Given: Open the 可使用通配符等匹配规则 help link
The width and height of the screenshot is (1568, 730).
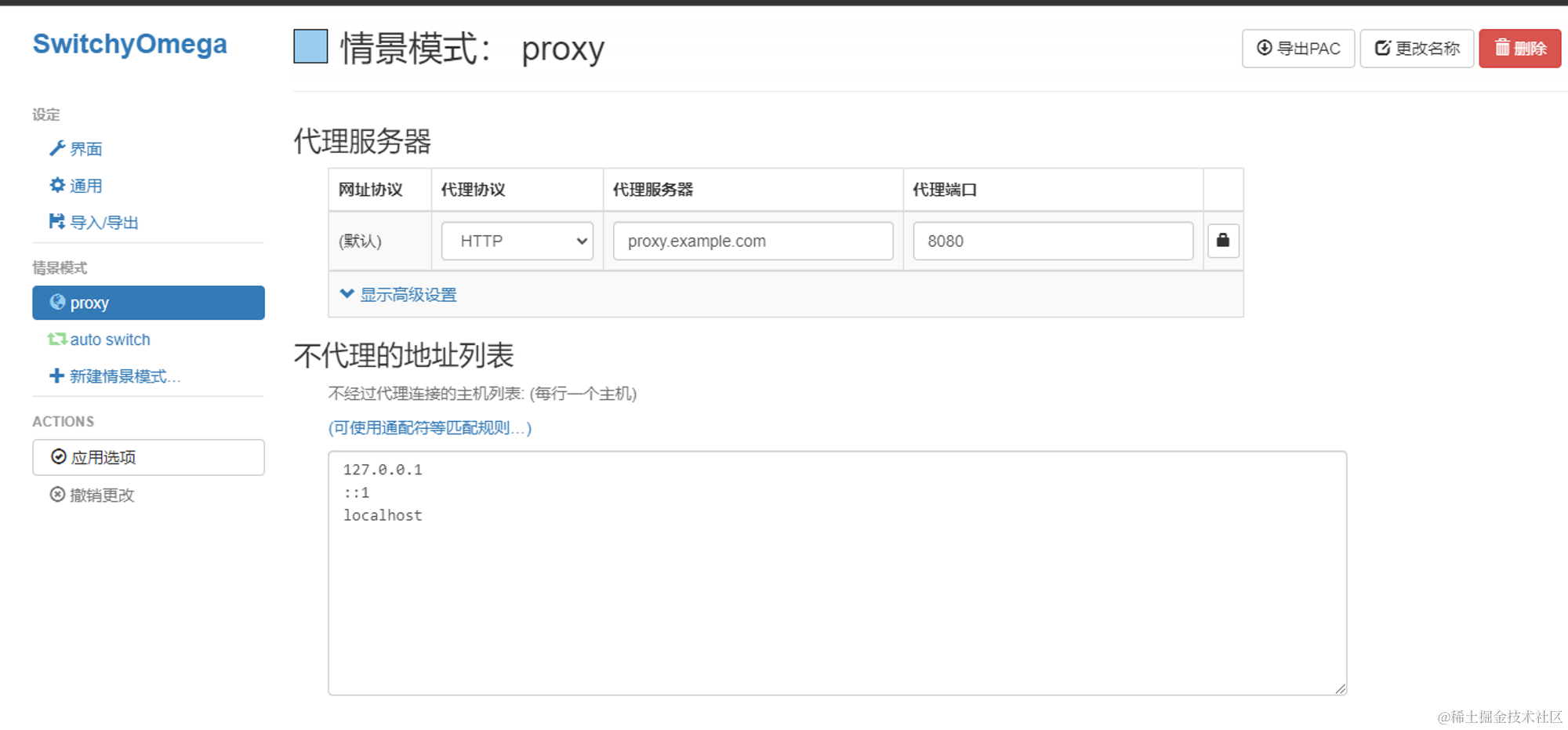Looking at the screenshot, I should click(x=430, y=428).
